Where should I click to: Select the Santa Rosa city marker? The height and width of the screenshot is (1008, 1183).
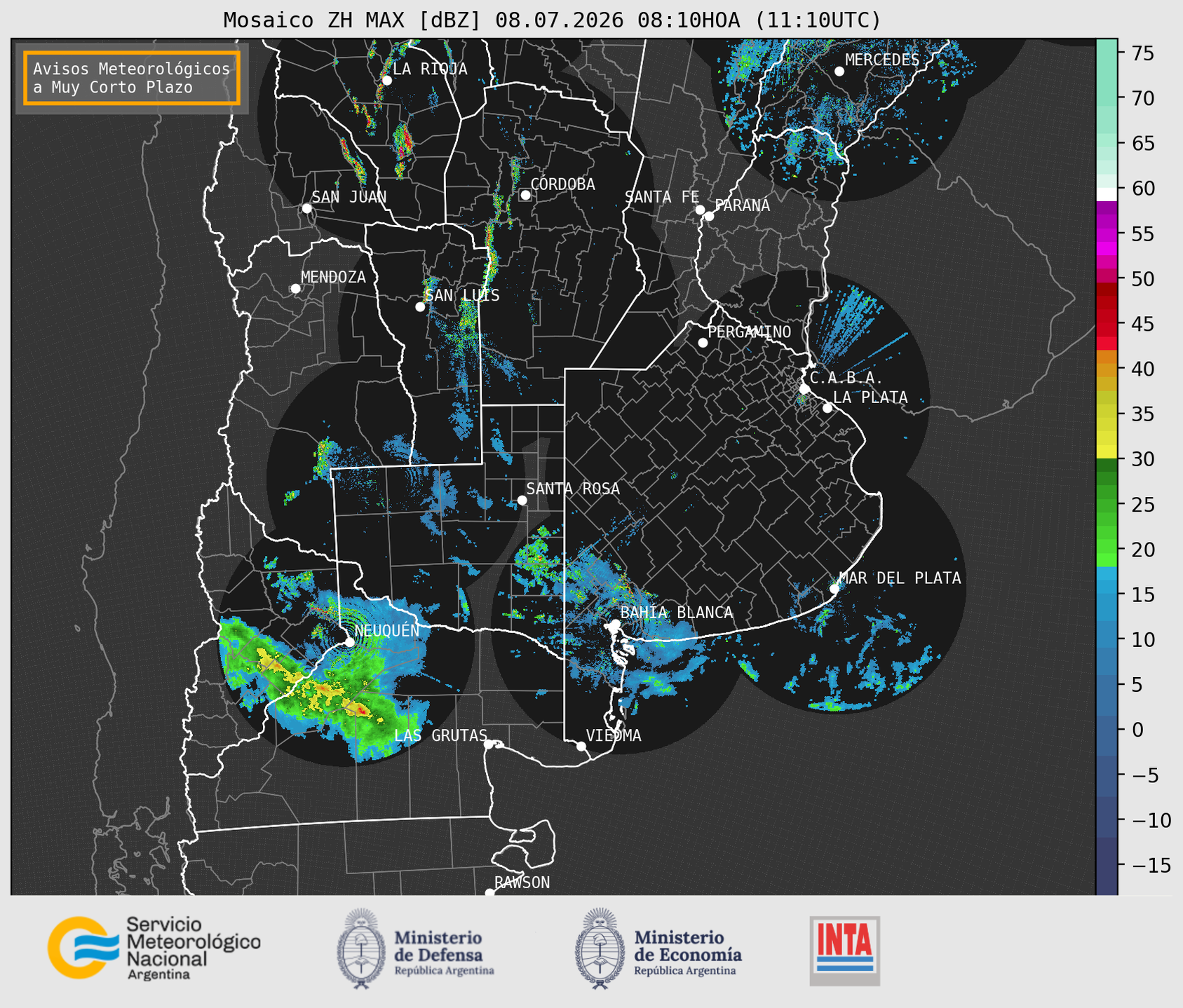522,500
